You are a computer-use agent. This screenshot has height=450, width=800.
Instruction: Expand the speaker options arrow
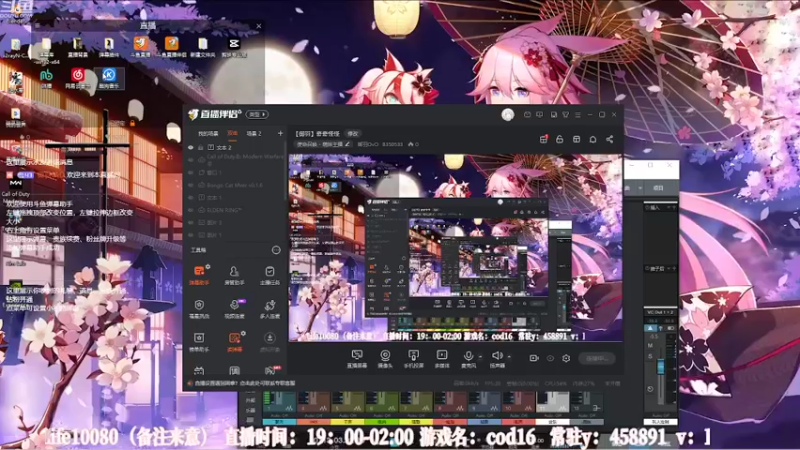click(x=508, y=357)
